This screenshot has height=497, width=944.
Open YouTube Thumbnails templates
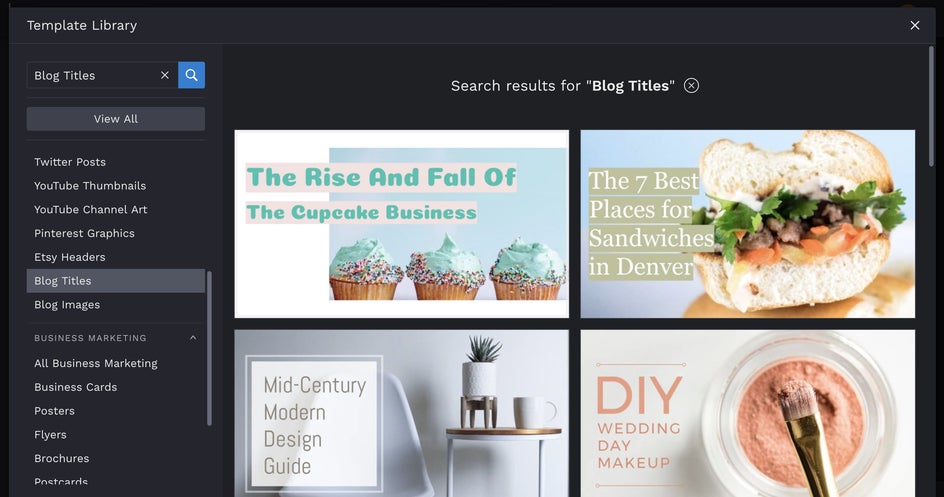pyautogui.click(x=90, y=186)
